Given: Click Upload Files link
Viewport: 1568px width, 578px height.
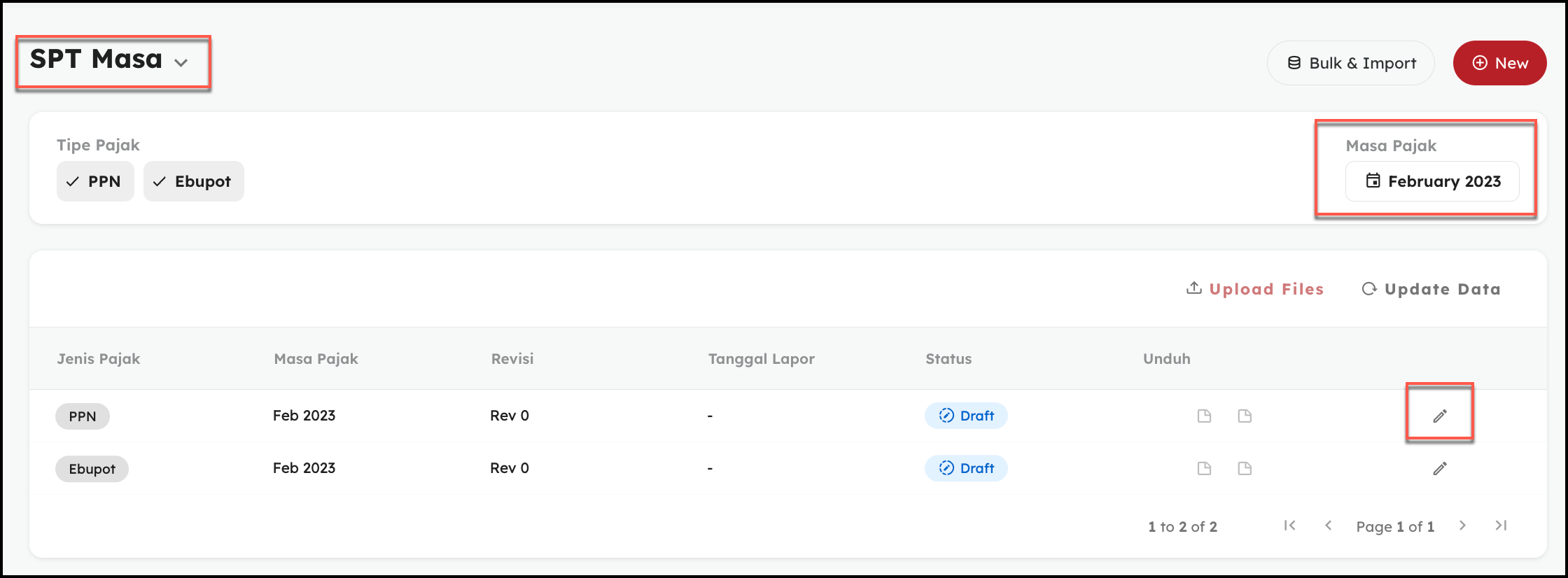Looking at the screenshot, I should coord(1255,289).
